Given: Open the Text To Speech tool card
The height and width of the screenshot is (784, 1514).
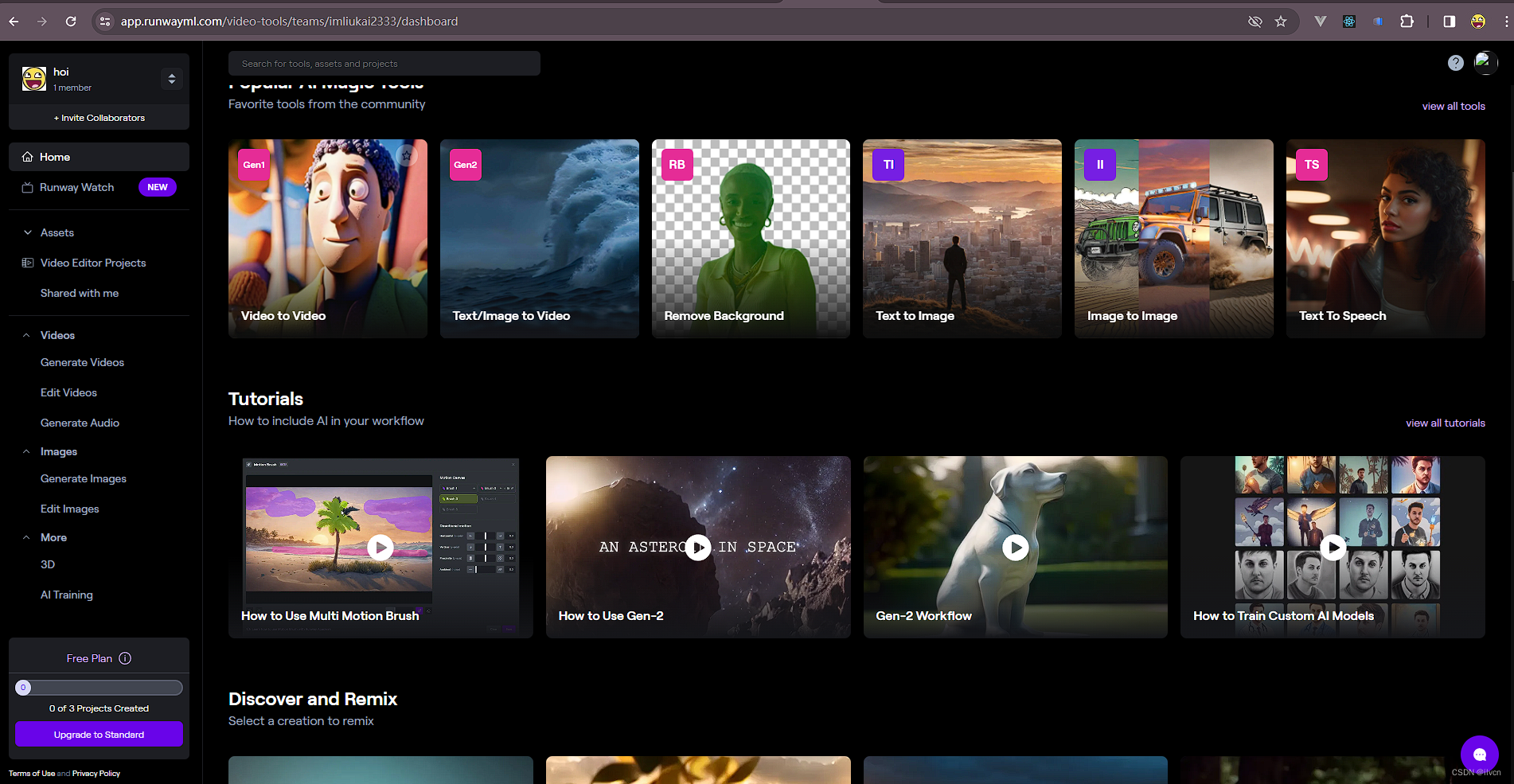Looking at the screenshot, I should 1386,239.
